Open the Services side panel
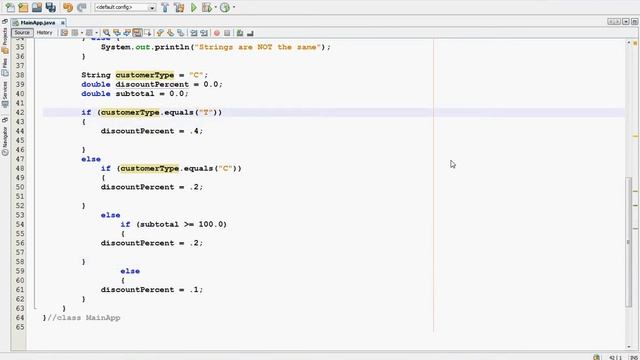The height and width of the screenshot is (360, 640). click(5, 95)
